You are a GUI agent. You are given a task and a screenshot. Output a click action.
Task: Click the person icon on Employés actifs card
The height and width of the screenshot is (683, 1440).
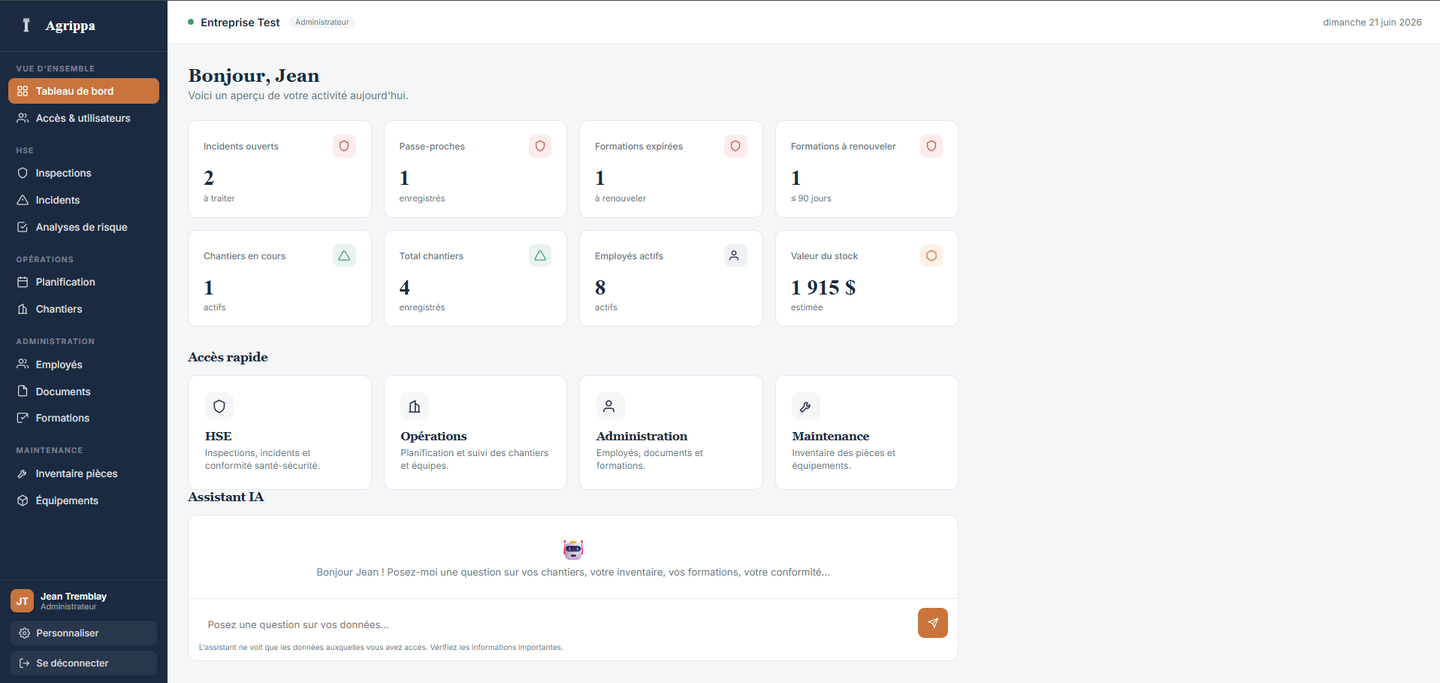(736, 256)
